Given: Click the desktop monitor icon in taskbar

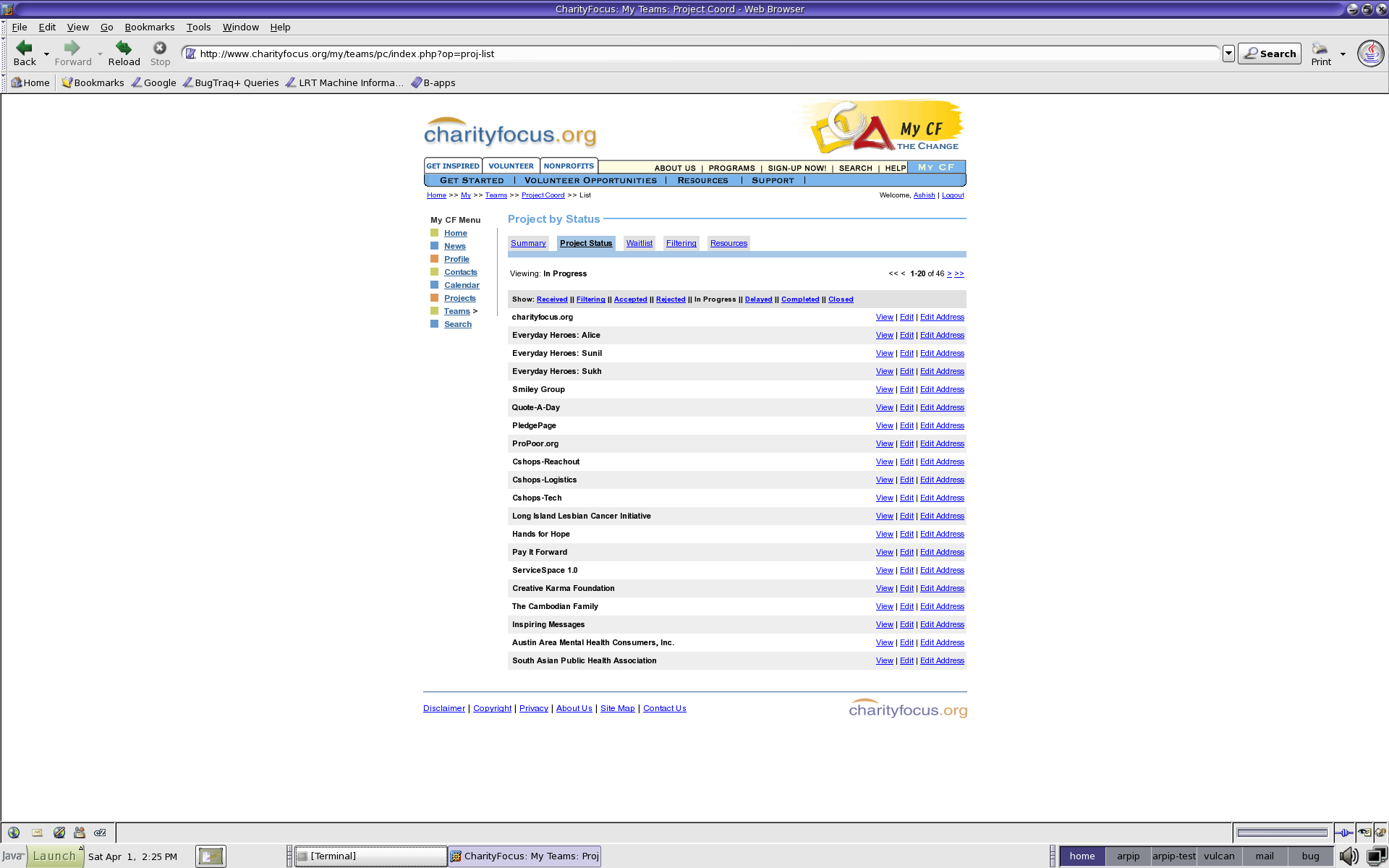Looking at the screenshot, I should click(x=1376, y=856).
